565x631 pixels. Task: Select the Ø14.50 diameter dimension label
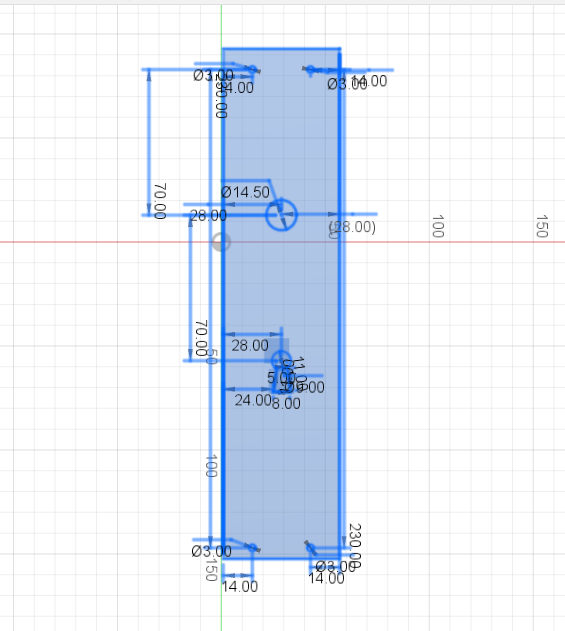coord(245,192)
